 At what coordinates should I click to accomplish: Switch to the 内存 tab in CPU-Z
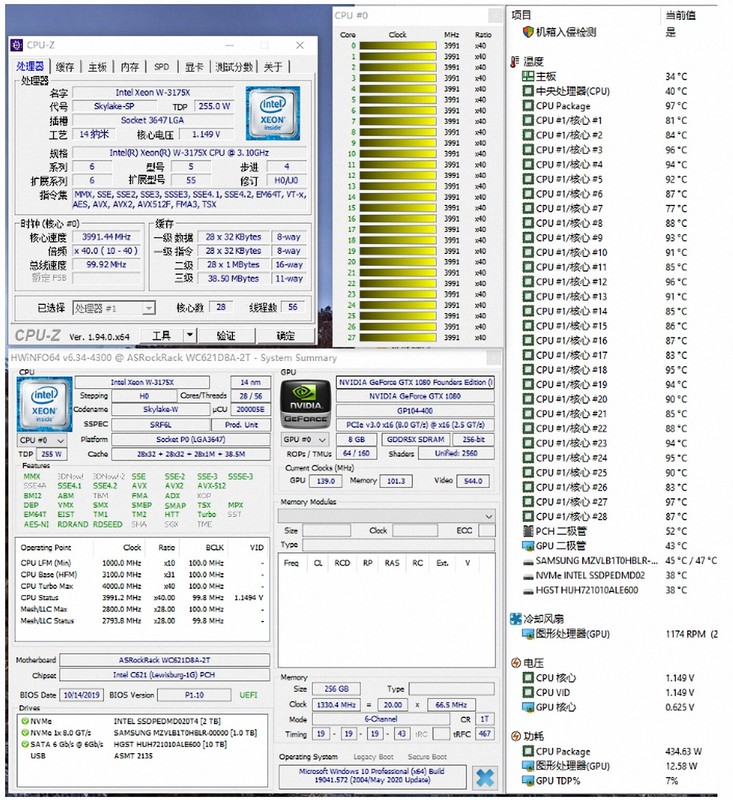pos(130,67)
